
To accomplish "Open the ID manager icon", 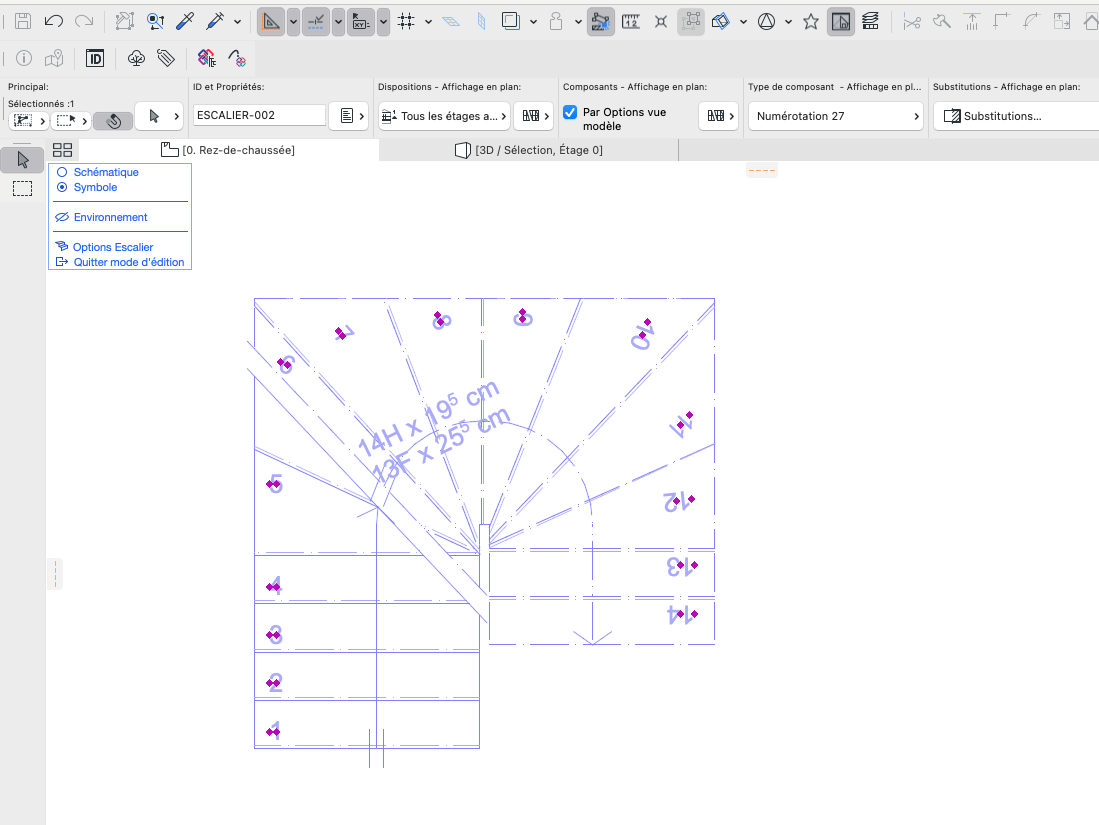I will (x=95, y=58).
